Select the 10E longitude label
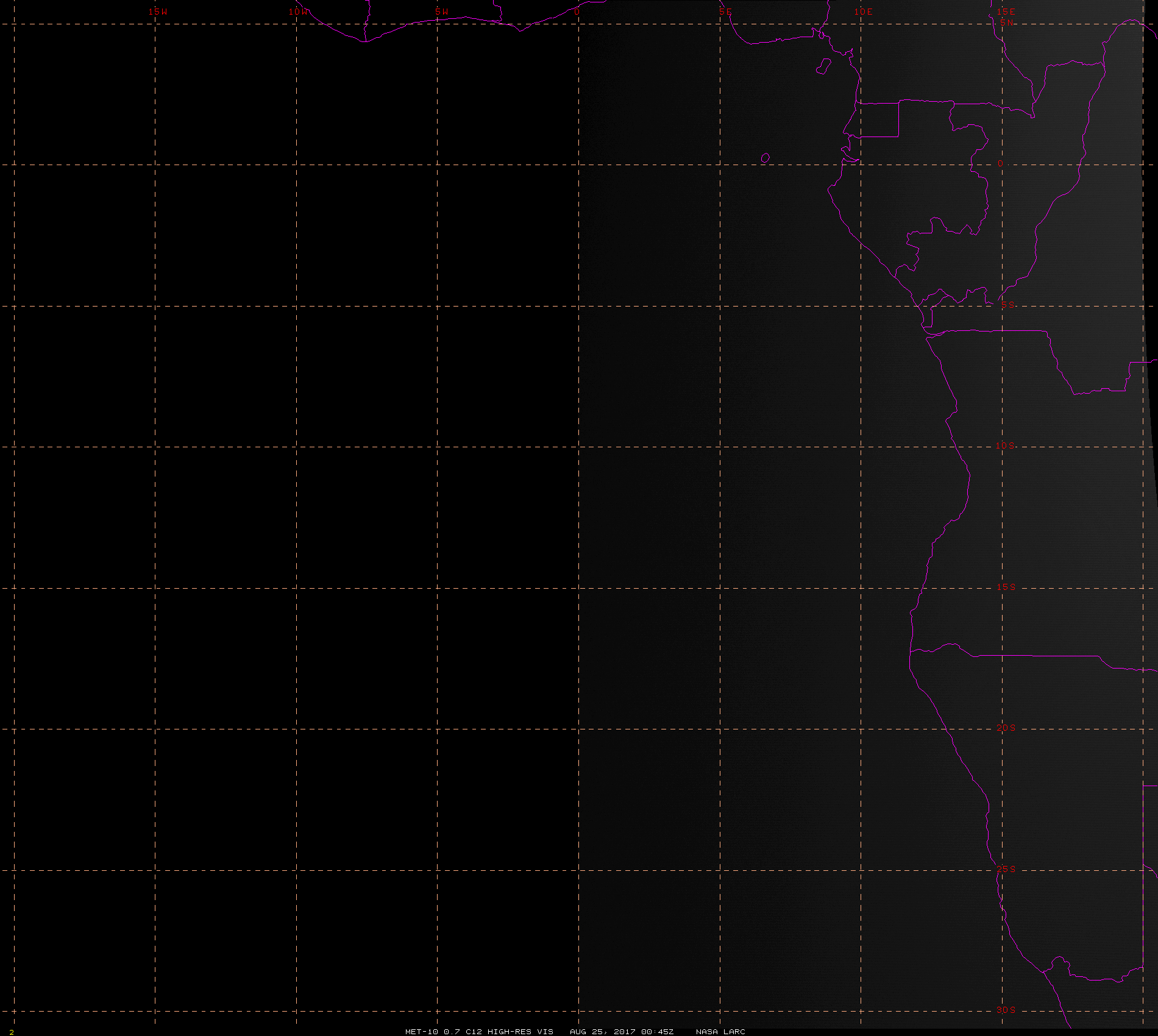 click(864, 12)
